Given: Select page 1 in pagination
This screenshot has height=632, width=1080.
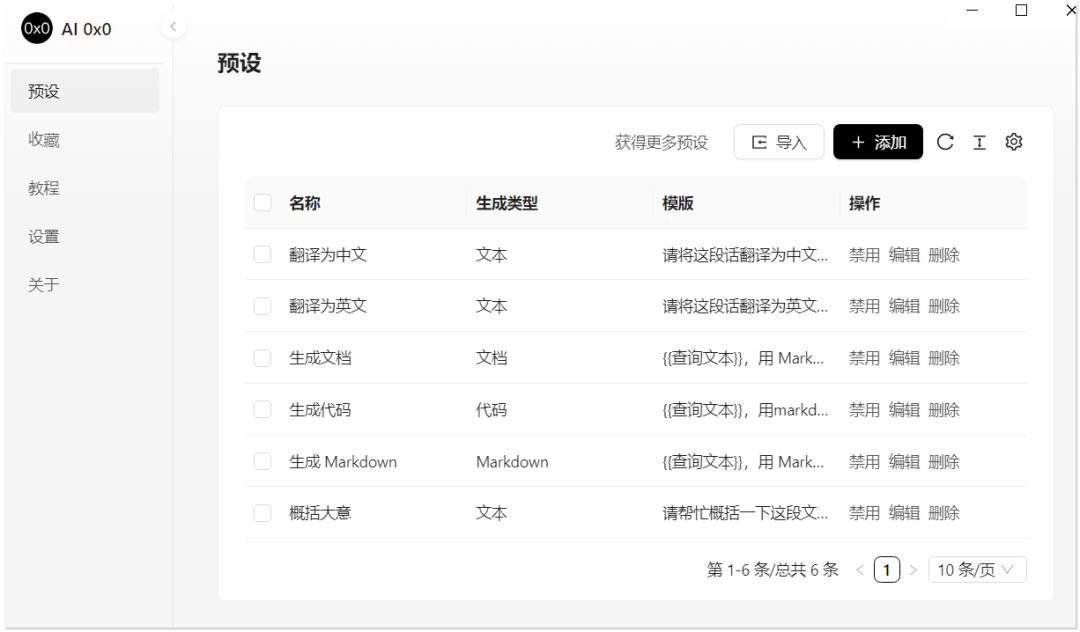Looking at the screenshot, I should pos(887,568).
